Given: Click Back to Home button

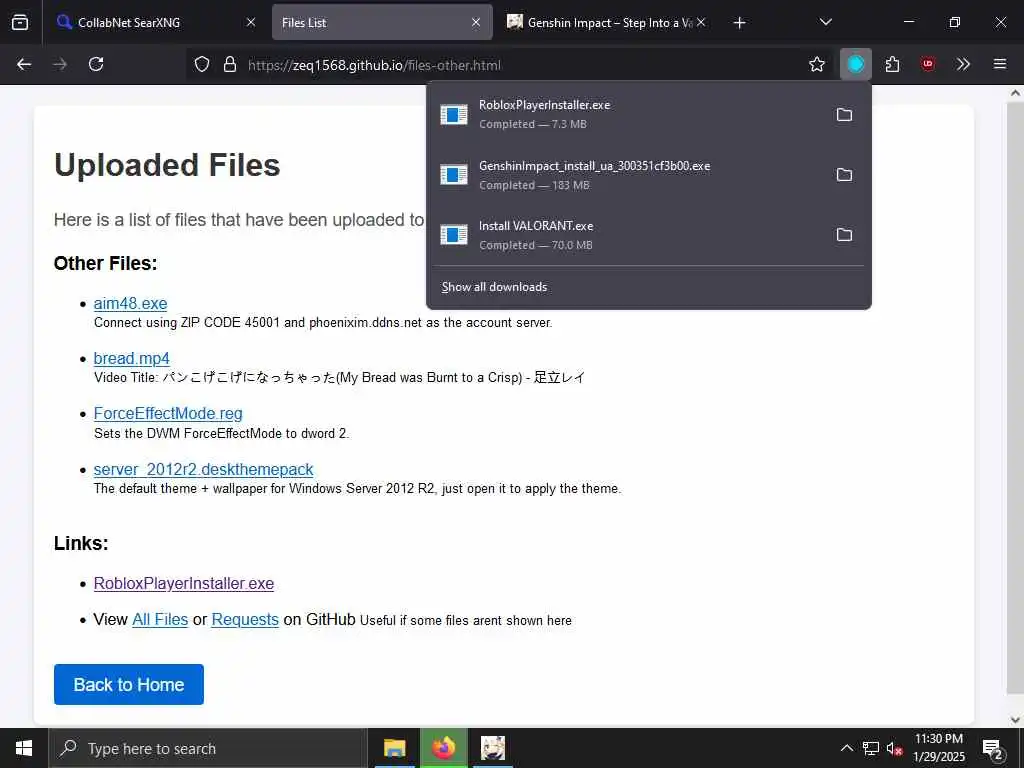Looking at the screenshot, I should 129,684.
